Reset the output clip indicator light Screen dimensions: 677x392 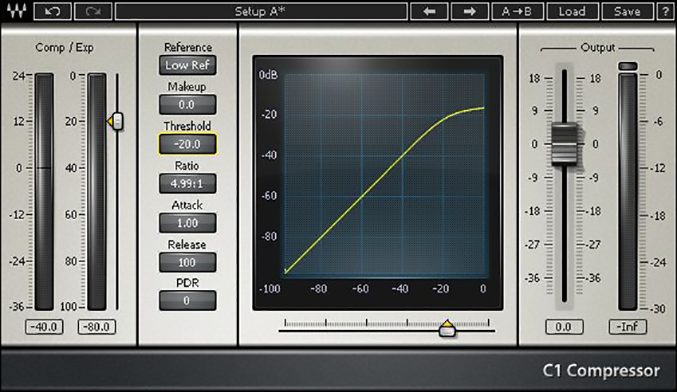(x=628, y=66)
